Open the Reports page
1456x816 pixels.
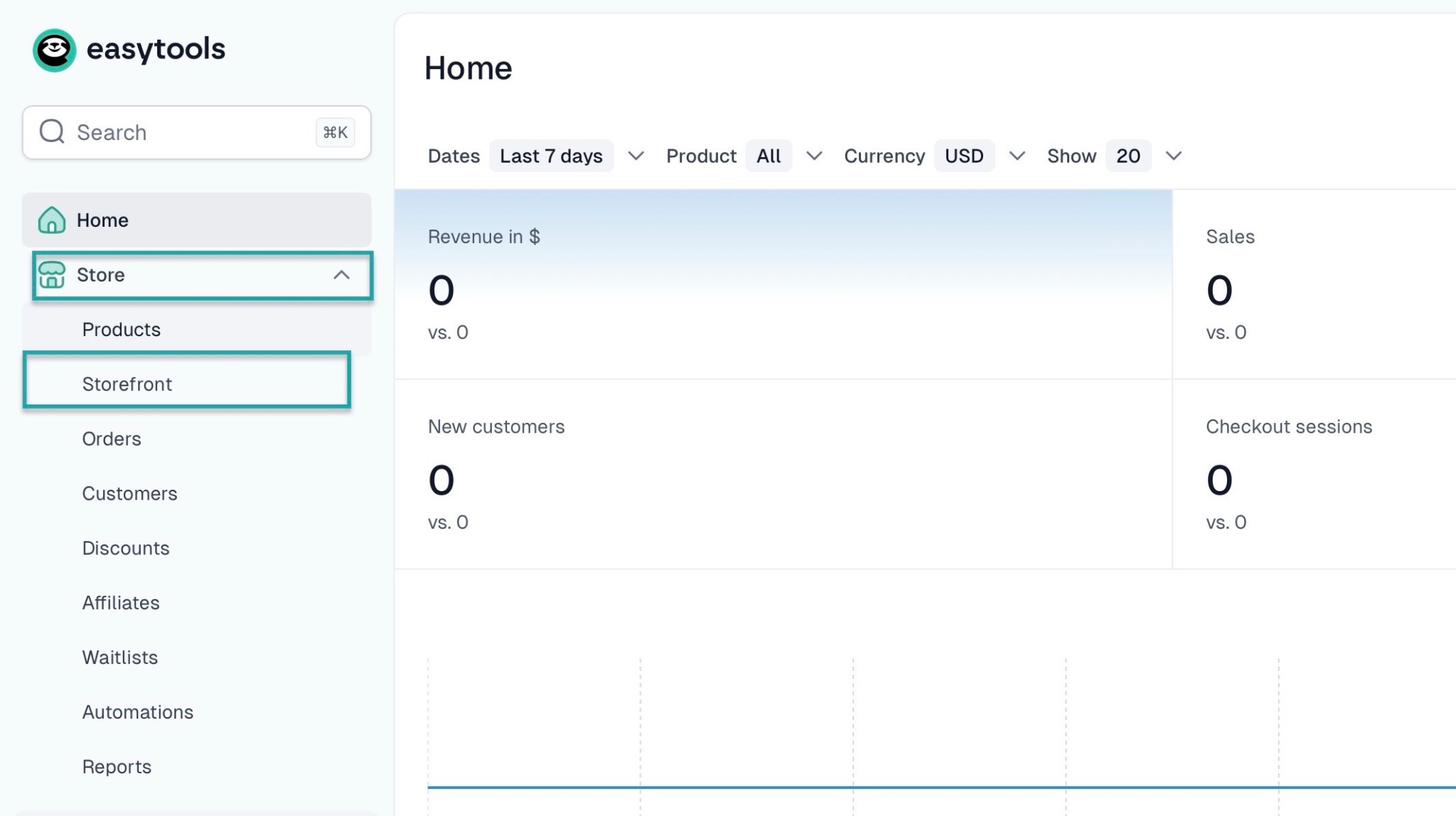[117, 767]
